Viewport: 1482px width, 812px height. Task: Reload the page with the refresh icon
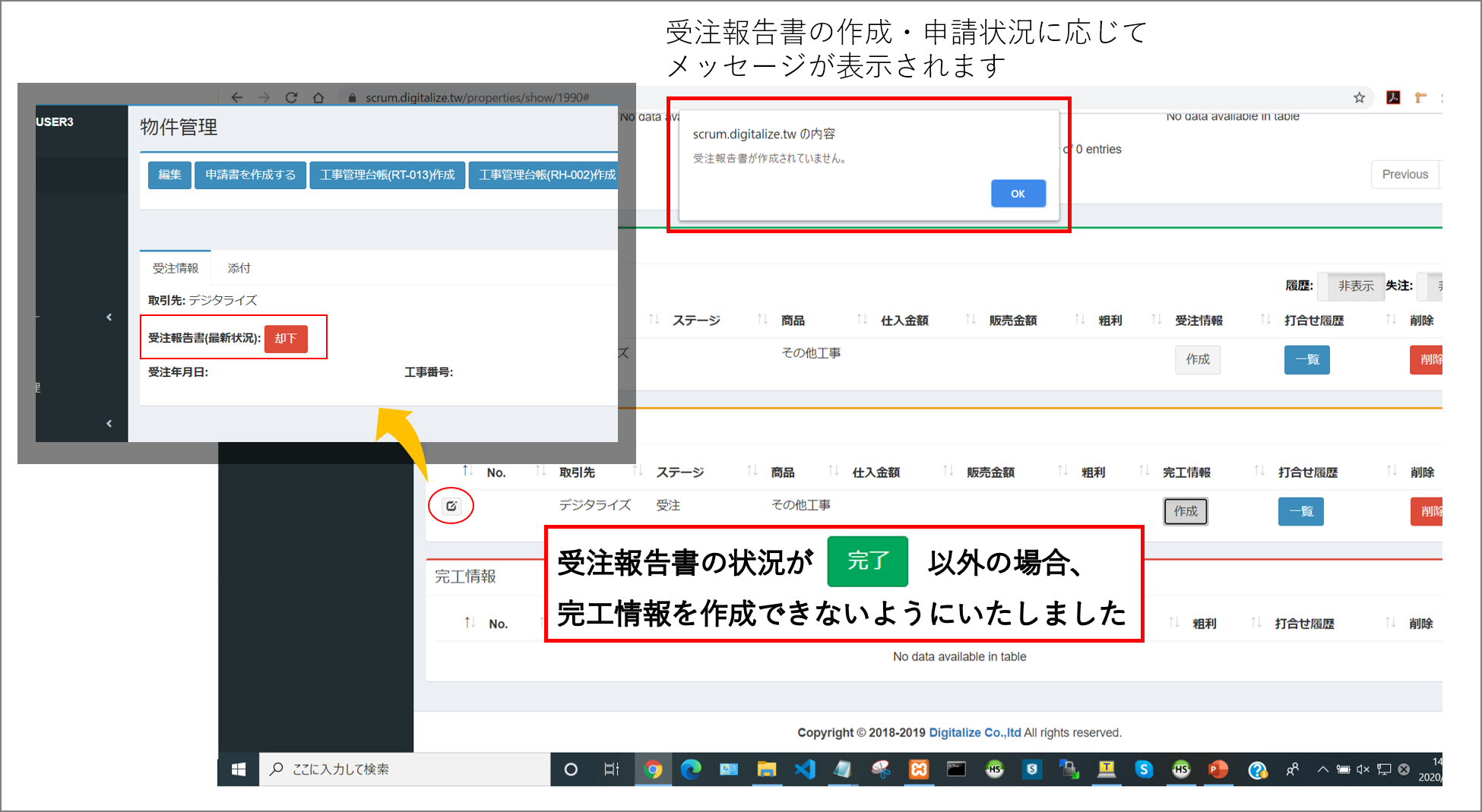(x=291, y=97)
